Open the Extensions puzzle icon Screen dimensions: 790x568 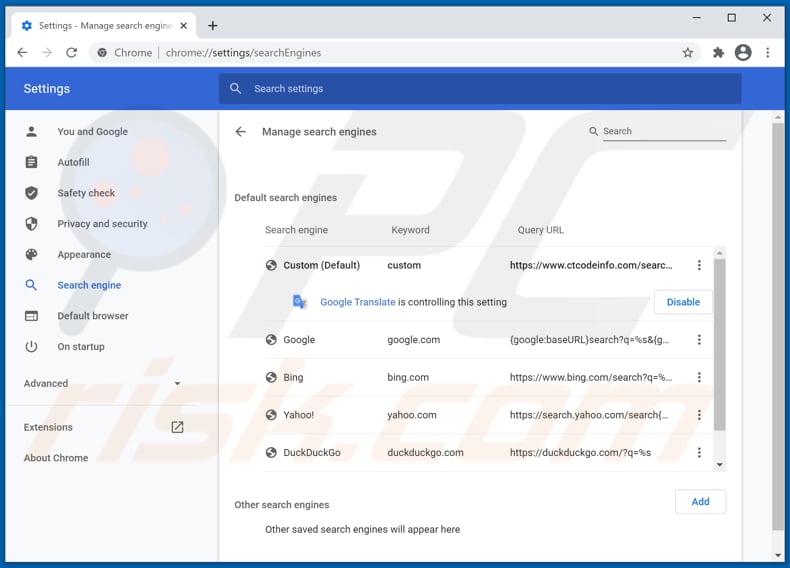(718, 52)
